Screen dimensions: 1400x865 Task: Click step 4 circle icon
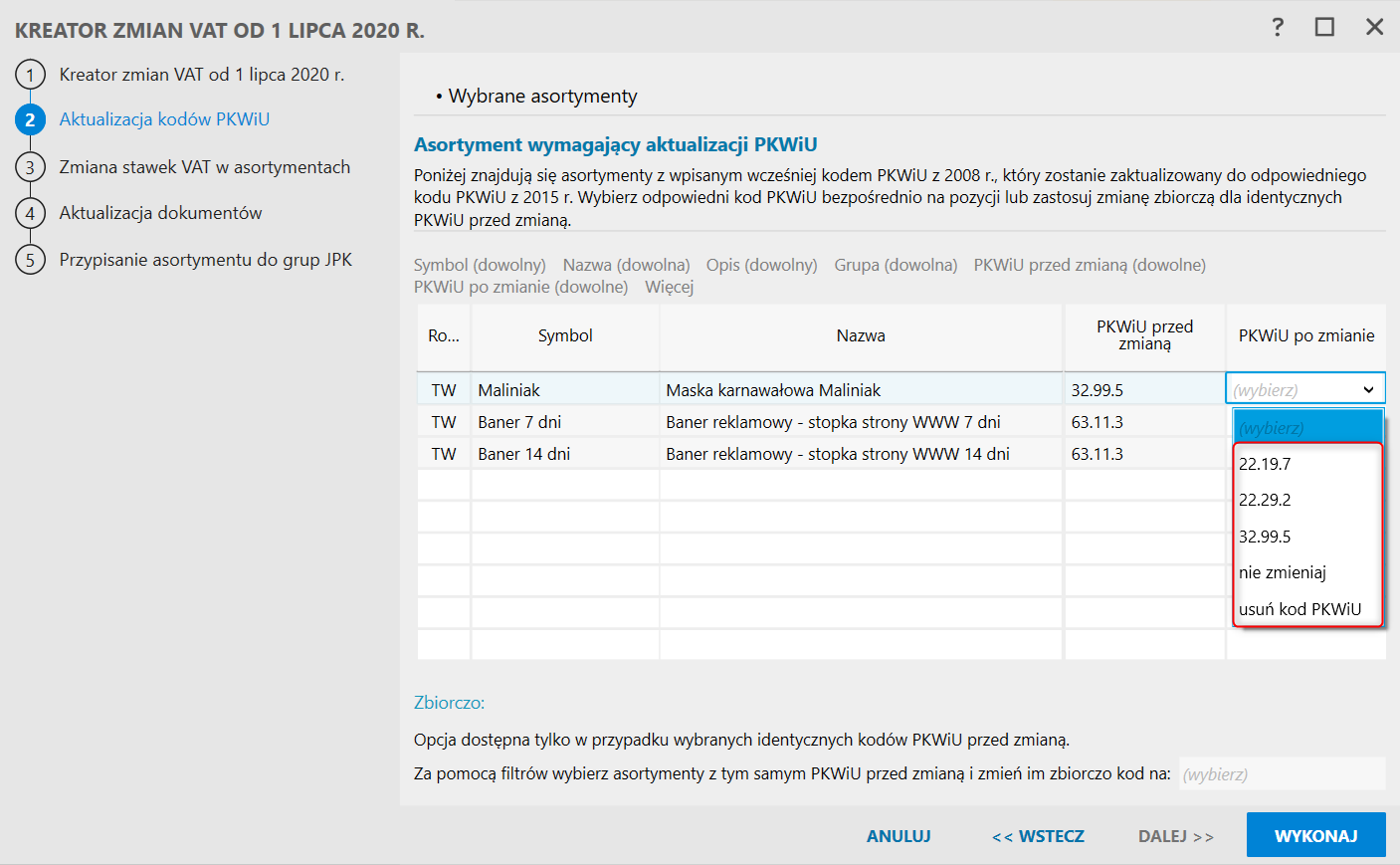pos(30,213)
